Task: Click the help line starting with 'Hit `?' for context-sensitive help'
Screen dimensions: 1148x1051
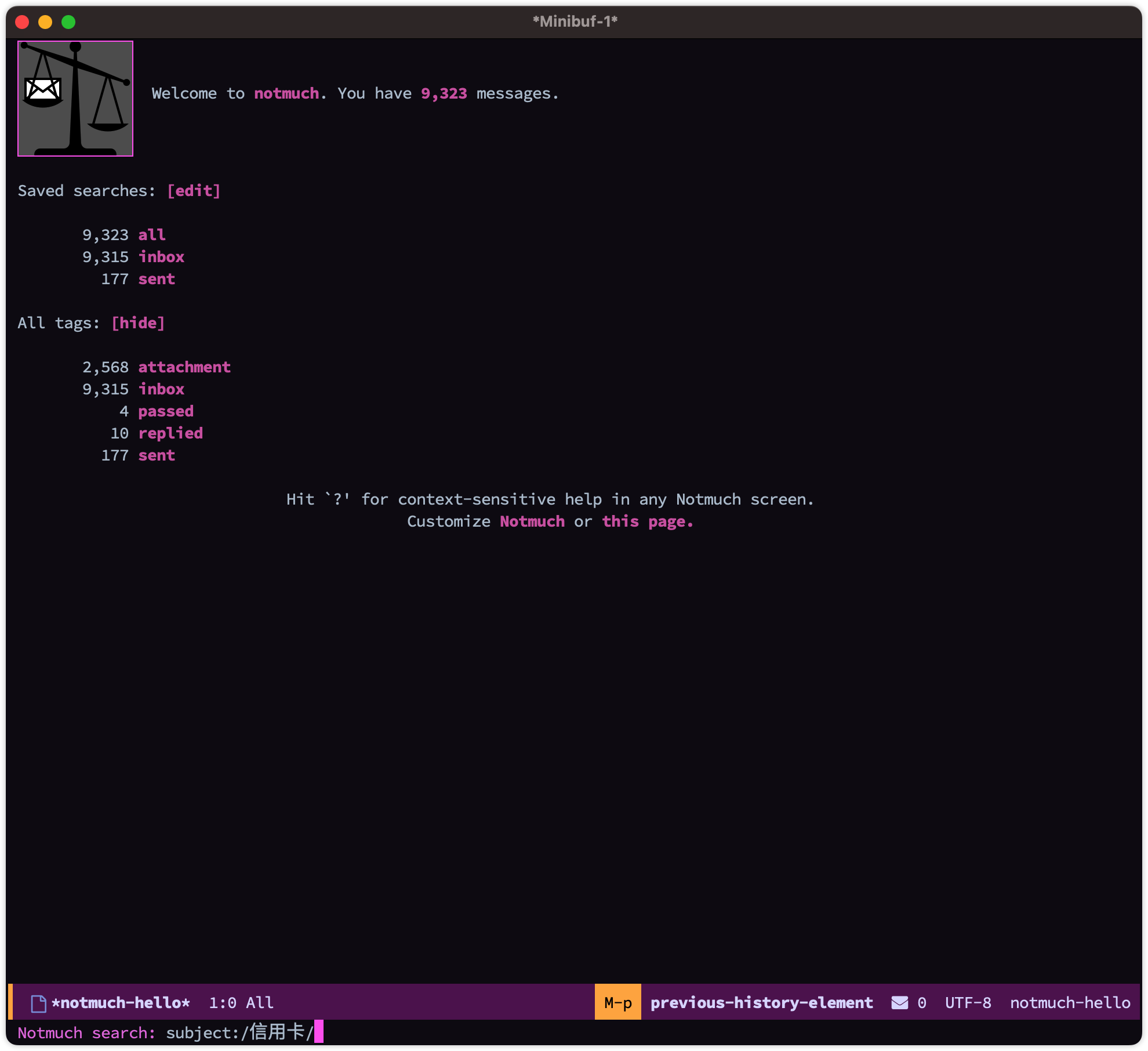Action: (x=550, y=499)
